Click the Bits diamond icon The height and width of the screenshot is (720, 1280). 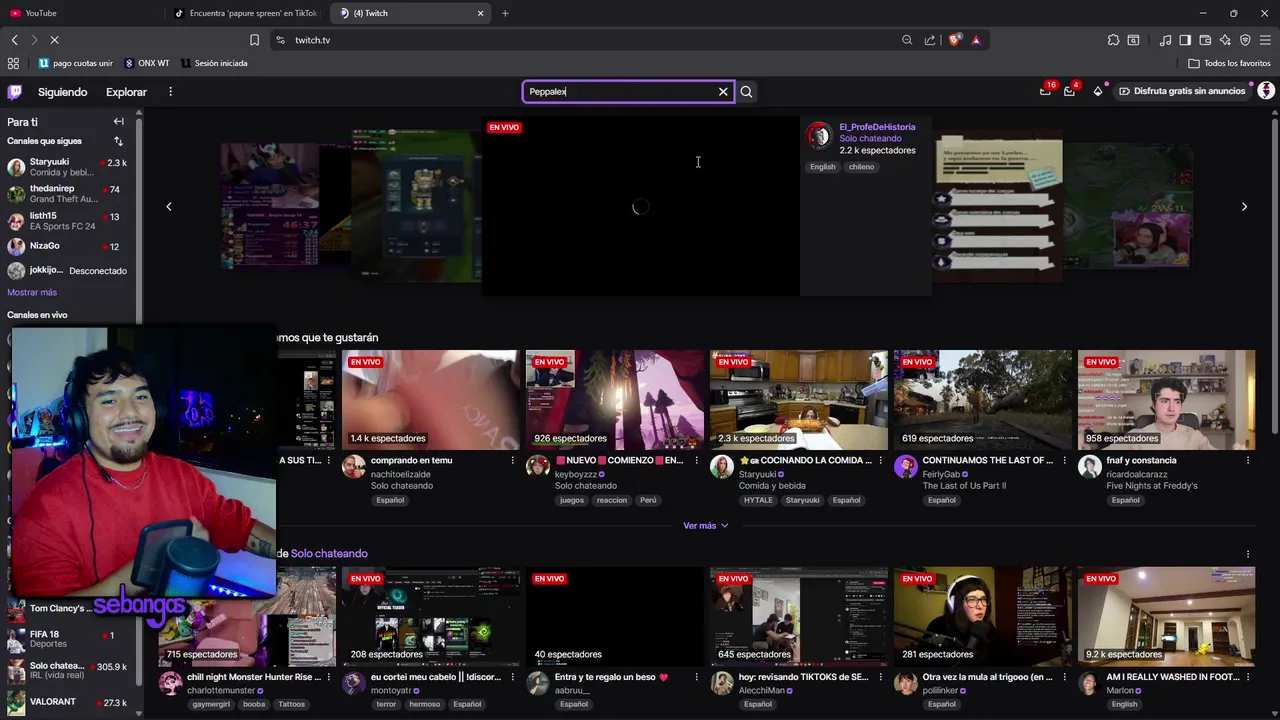pyautogui.click(x=1097, y=91)
